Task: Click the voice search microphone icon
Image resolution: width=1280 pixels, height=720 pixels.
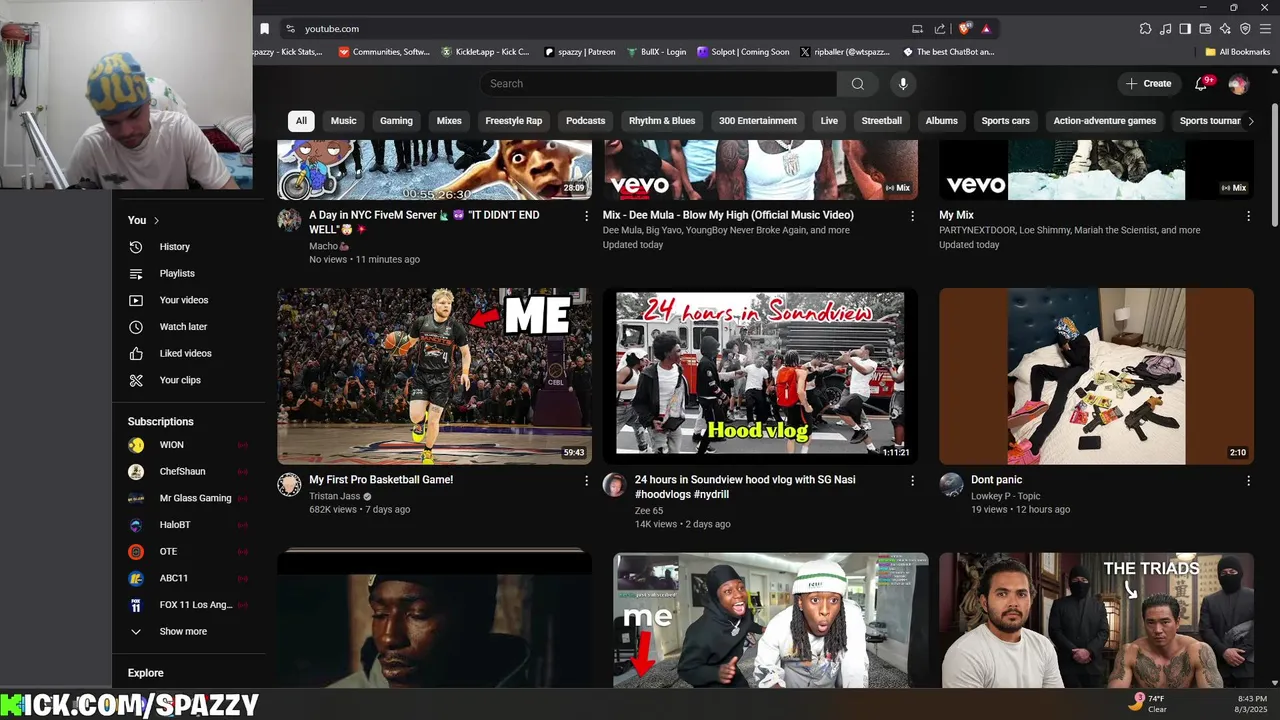Action: (903, 84)
